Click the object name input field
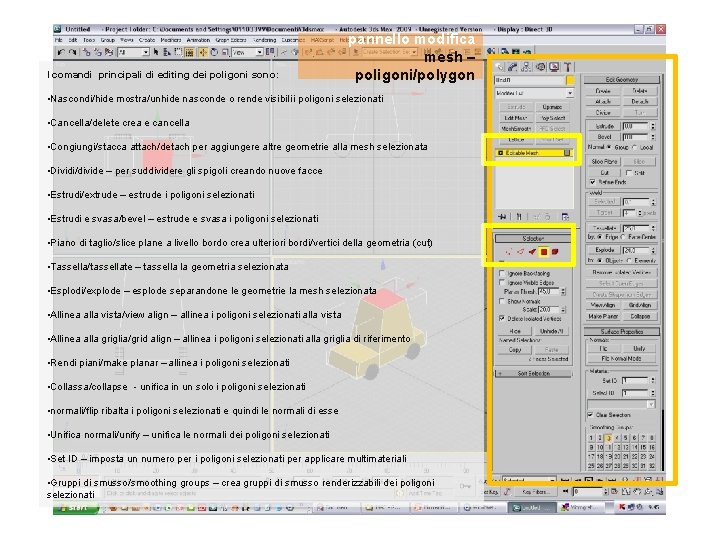 [529, 80]
